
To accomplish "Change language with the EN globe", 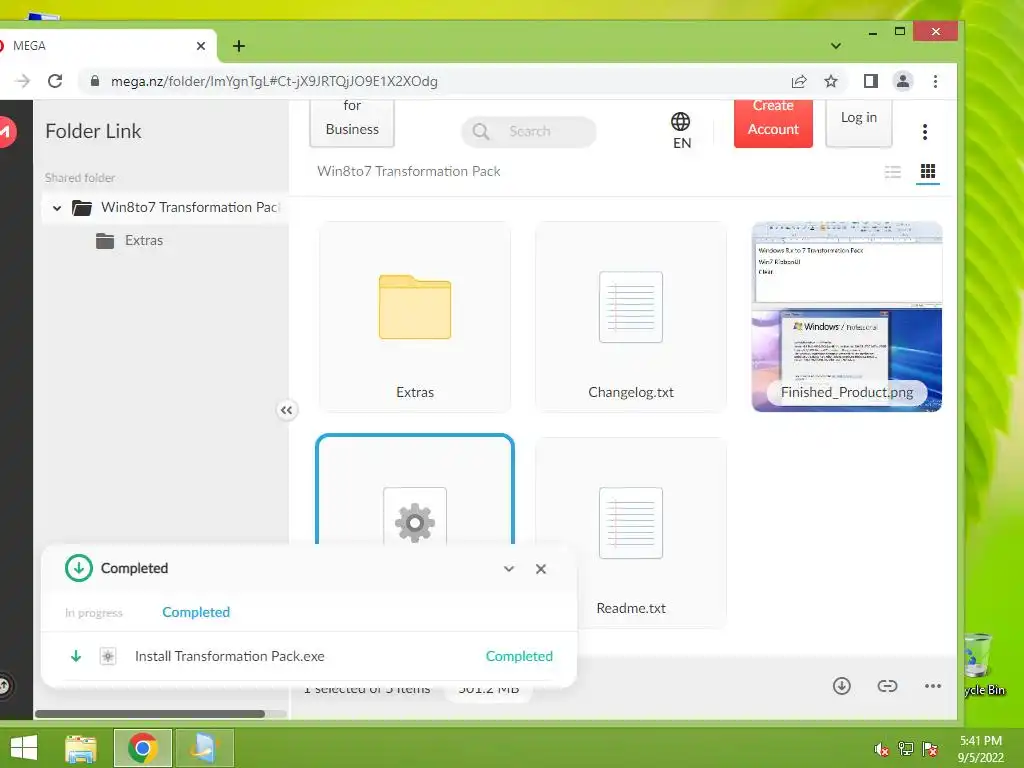I will (x=681, y=131).
